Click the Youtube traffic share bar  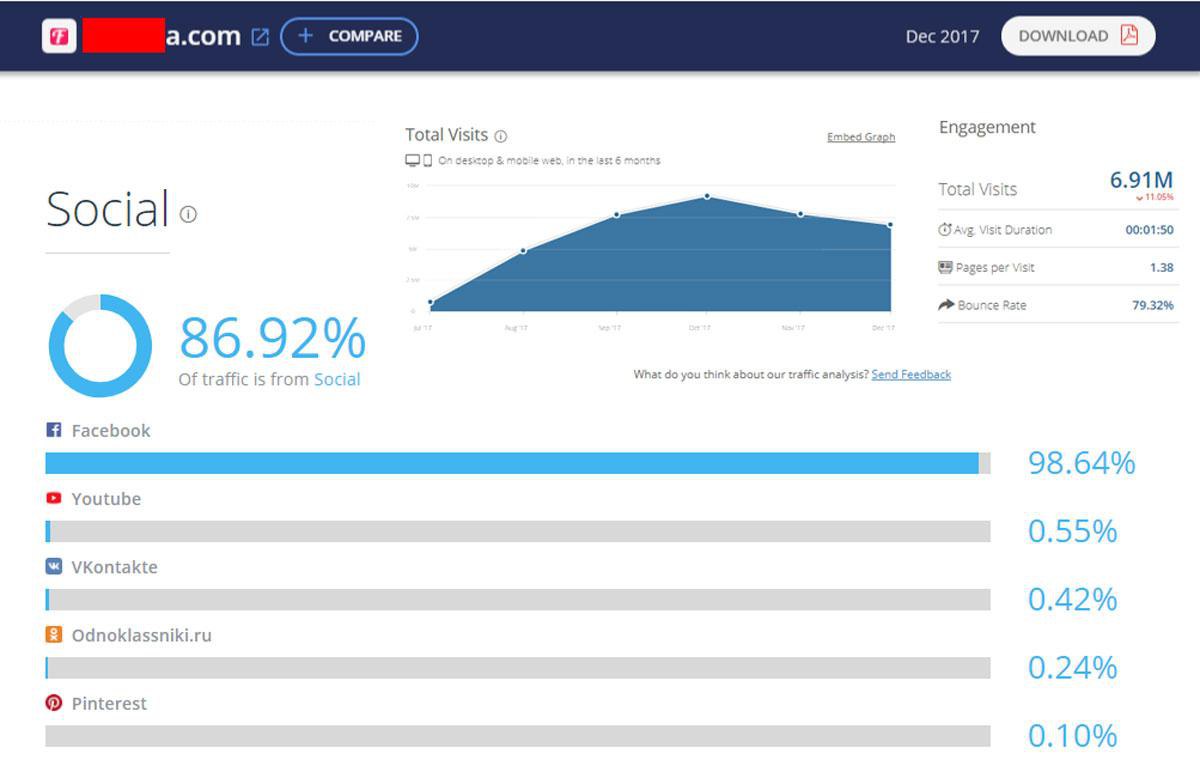pos(518,531)
